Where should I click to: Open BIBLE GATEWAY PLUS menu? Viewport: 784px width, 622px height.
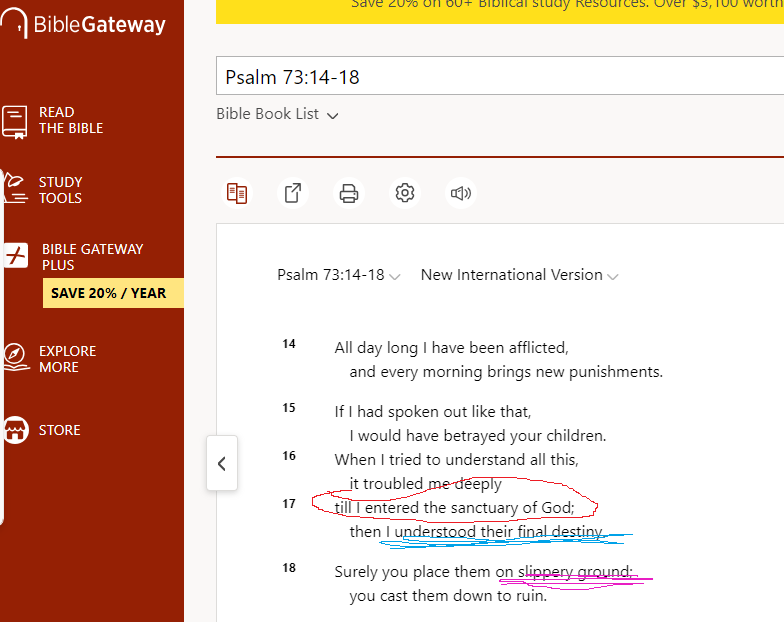pos(92,257)
